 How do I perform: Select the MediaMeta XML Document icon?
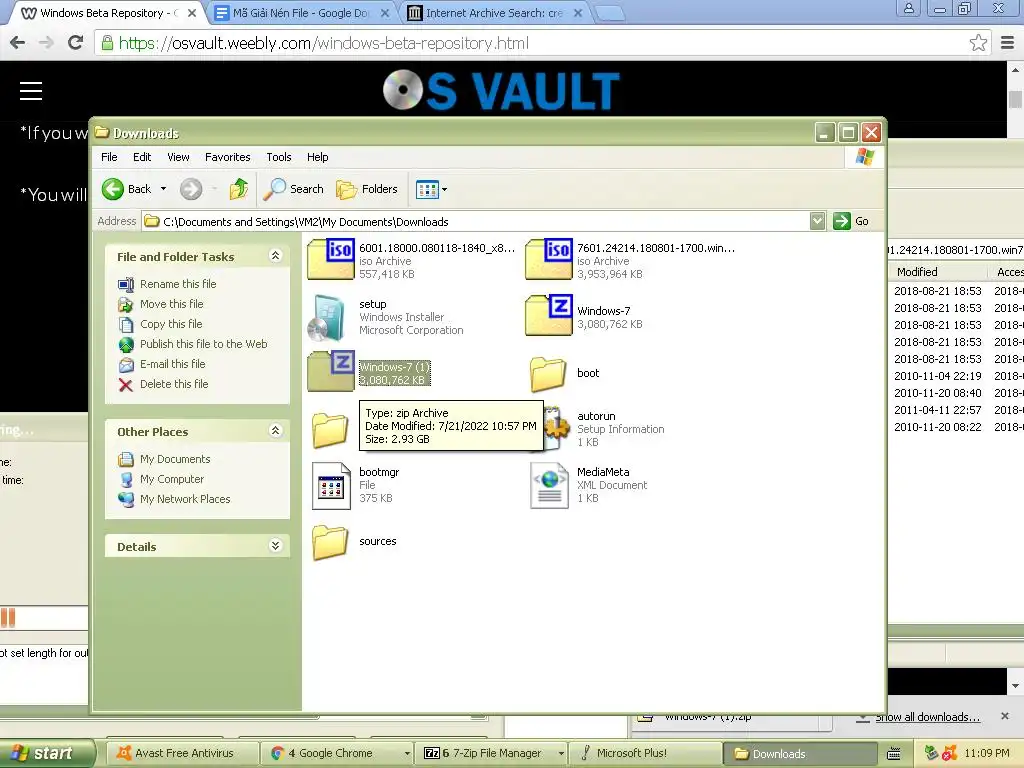pyautogui.click(x=549, y=485)
